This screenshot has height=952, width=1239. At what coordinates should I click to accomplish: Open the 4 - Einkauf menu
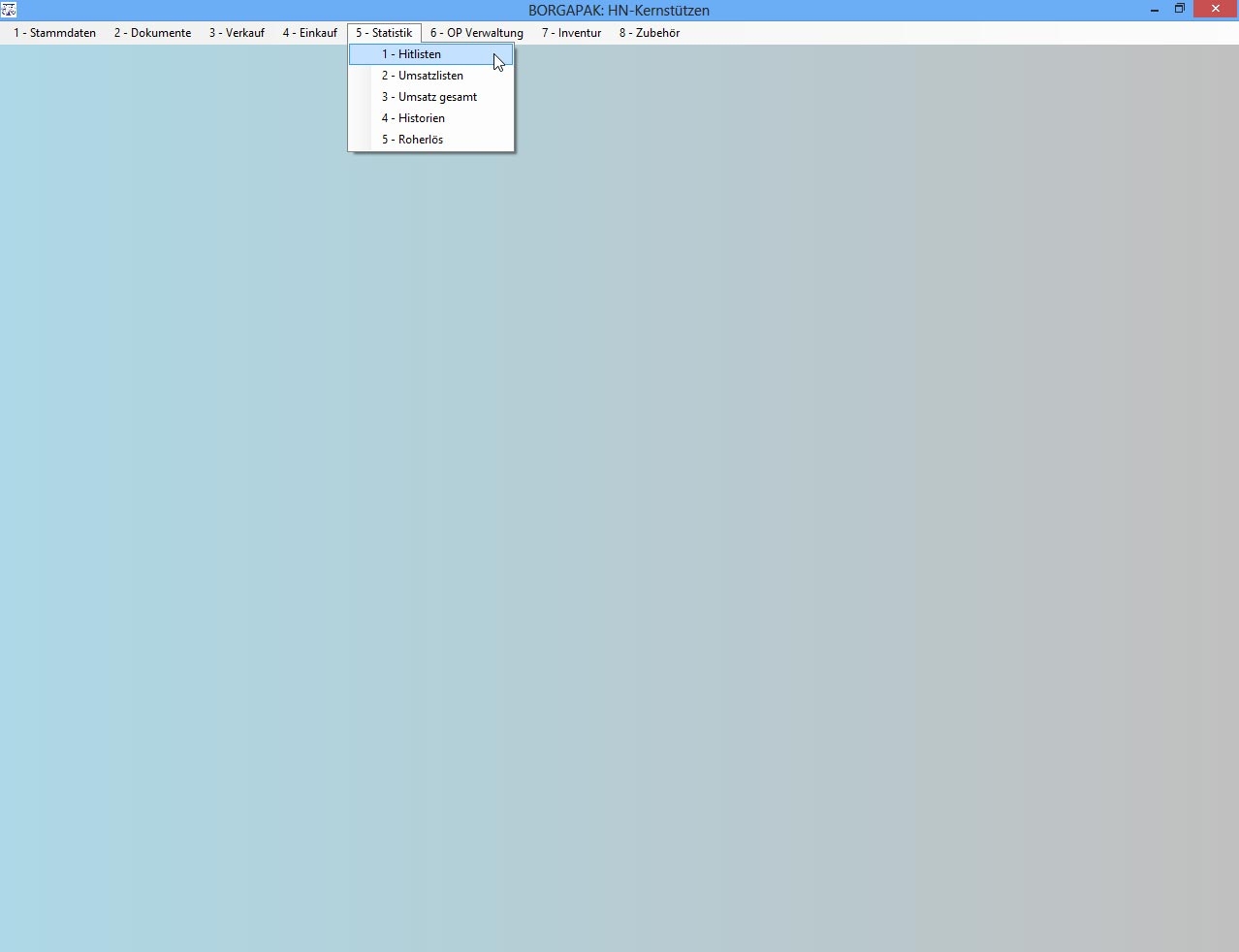[310, 33]
